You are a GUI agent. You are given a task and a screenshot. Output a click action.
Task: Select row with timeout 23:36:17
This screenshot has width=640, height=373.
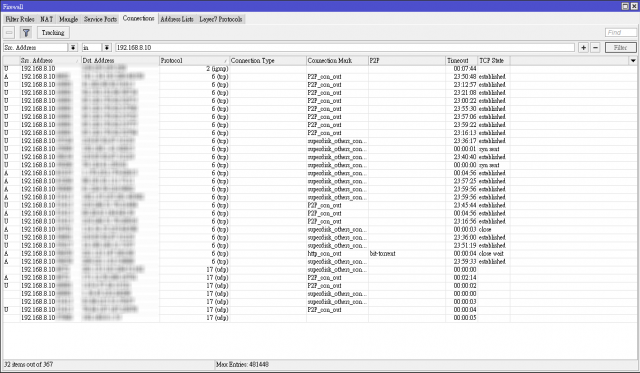pyautogui.click(x=320, y=141)
